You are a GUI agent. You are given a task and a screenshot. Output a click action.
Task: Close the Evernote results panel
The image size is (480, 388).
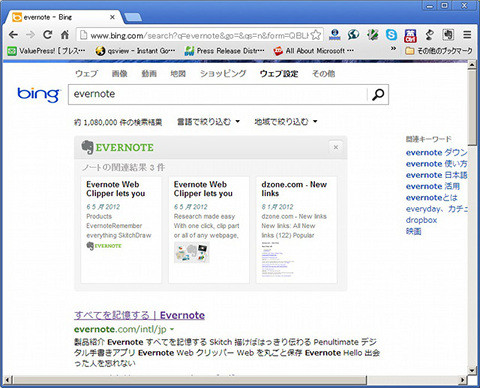coord(336,147)
